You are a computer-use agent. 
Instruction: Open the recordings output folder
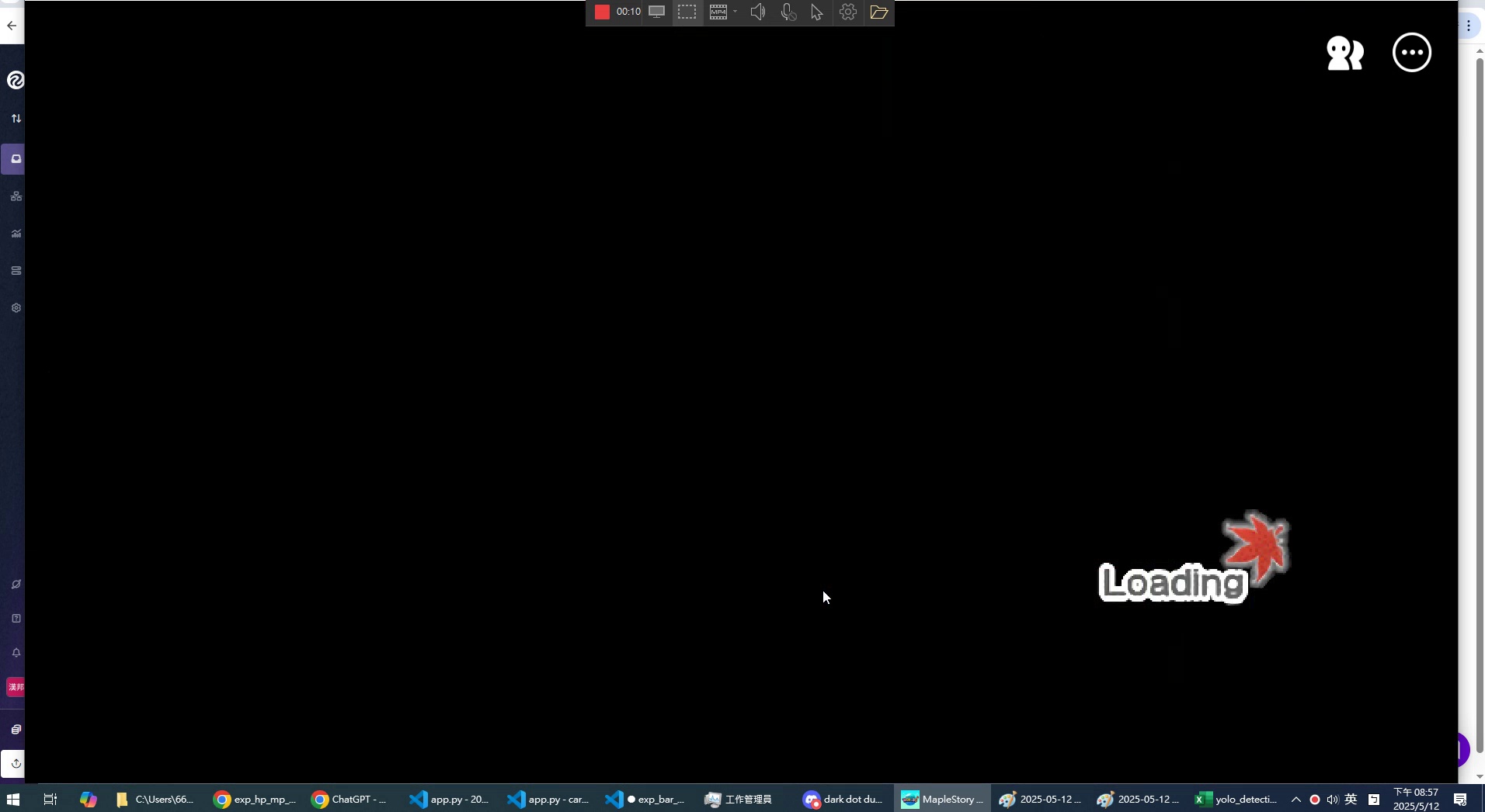tap(879, 12)
